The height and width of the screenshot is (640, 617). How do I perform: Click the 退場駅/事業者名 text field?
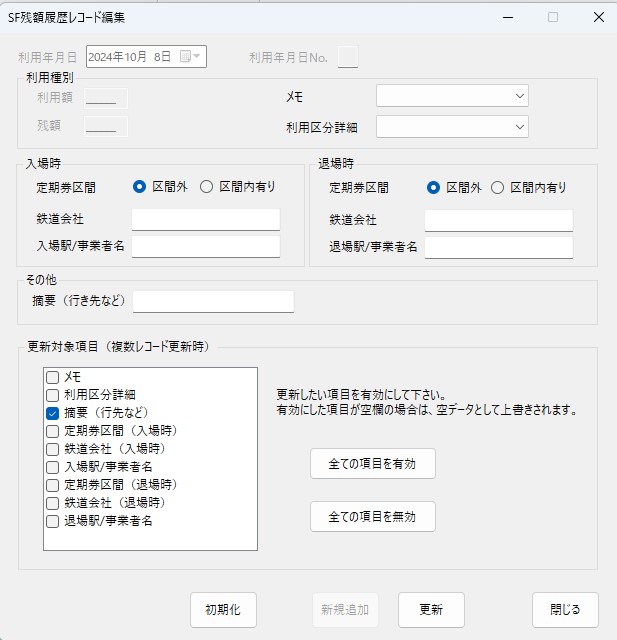[x=498, y=247]
